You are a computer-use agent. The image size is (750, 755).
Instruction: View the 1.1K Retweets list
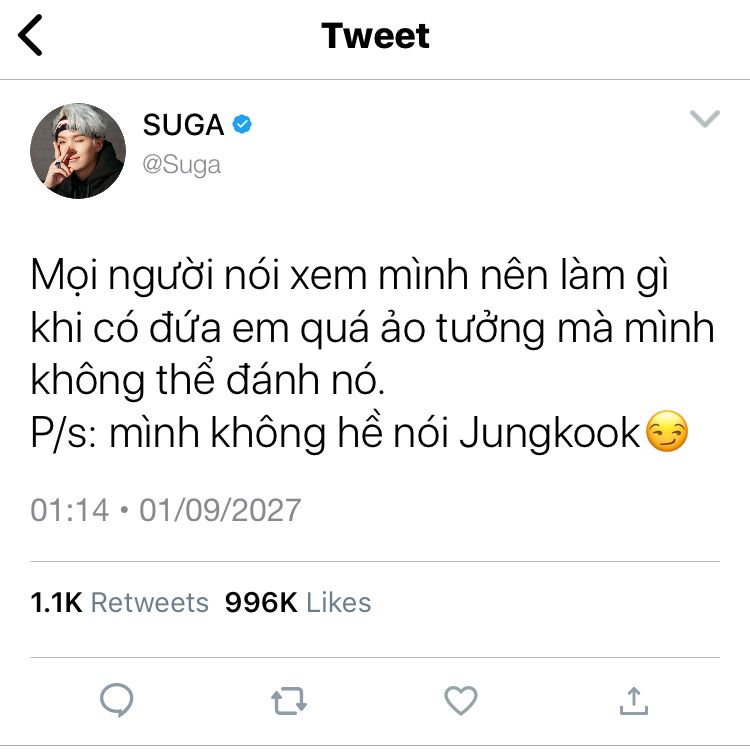tap(119, 602)
